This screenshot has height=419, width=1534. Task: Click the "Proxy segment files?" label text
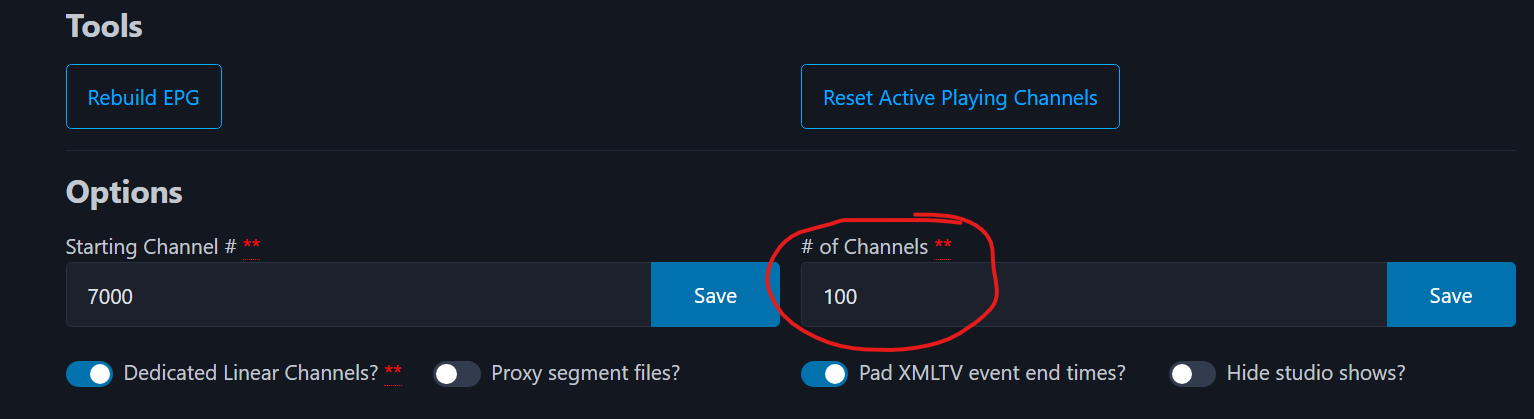[x=586, y=374]
